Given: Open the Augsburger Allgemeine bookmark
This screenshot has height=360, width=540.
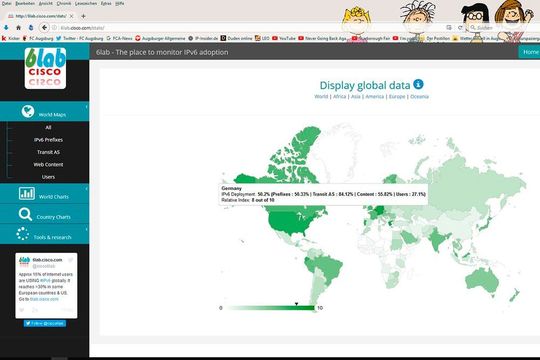Looking at the screenshot, I should tap(160, 38).
